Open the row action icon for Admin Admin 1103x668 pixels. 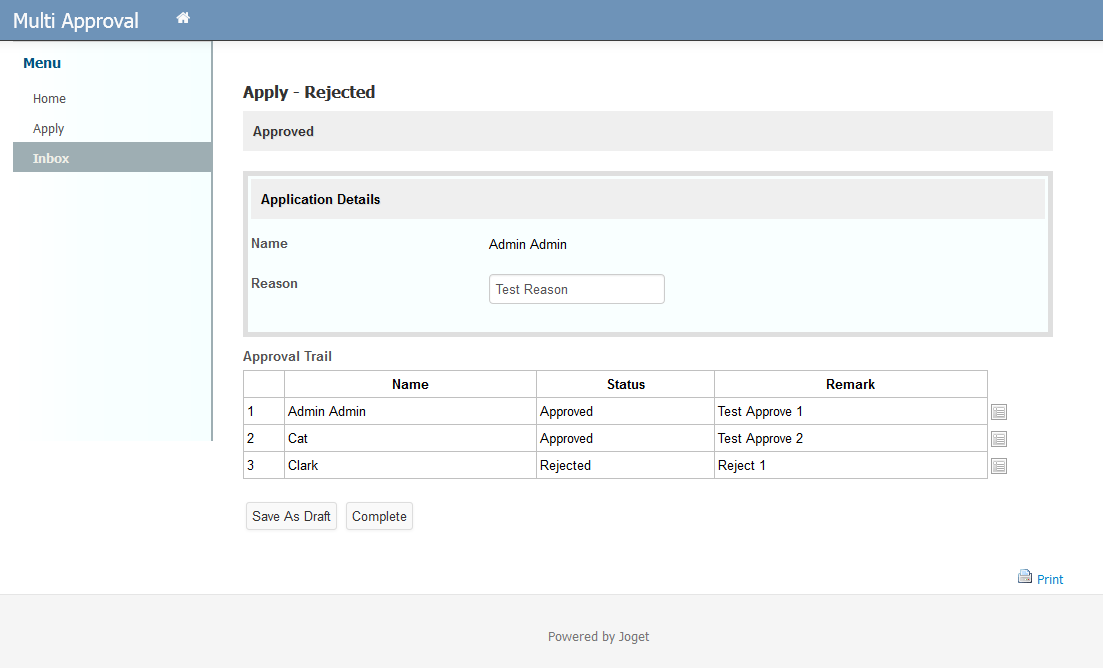(998, 412)
